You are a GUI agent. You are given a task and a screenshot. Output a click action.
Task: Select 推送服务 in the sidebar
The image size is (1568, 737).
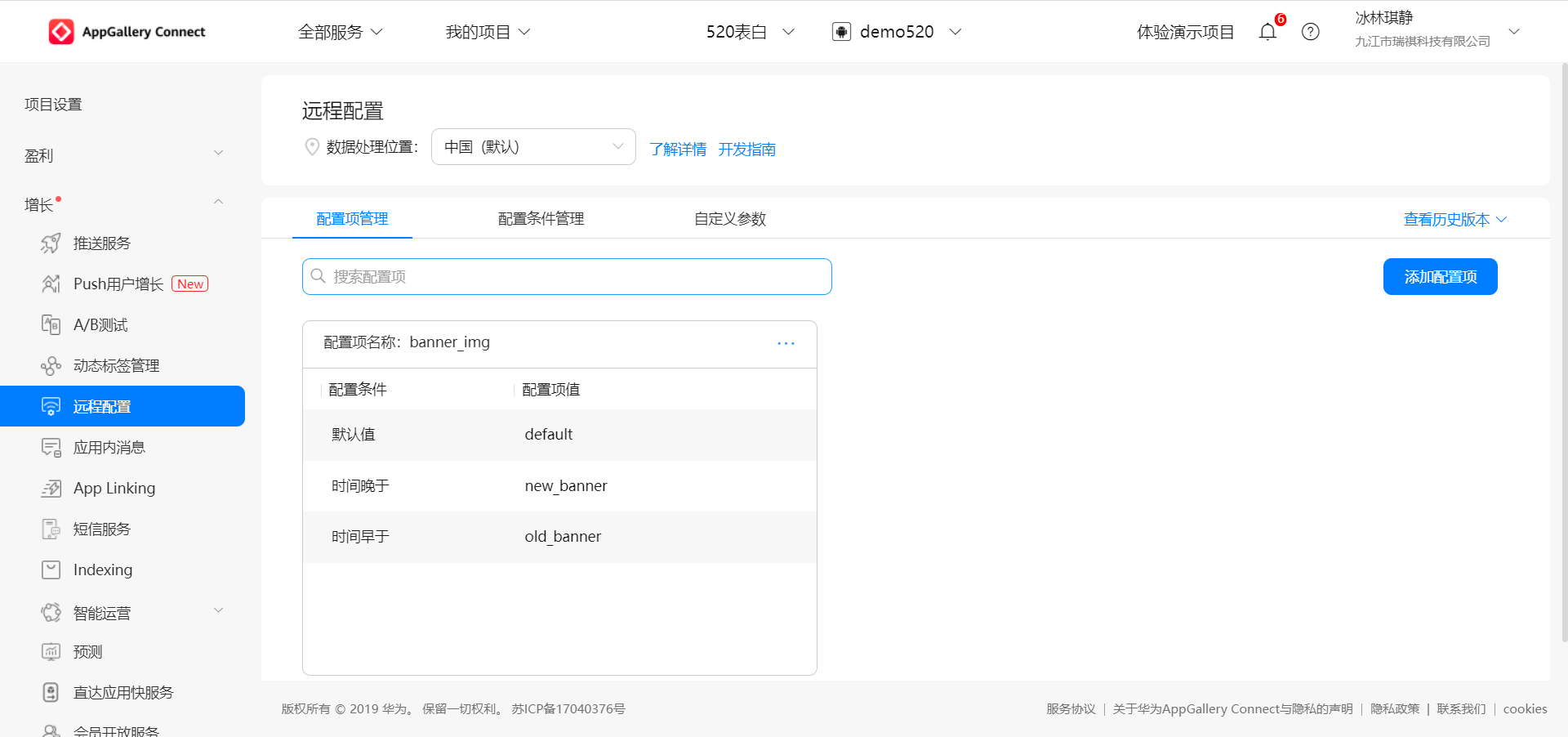coord(102,243)
